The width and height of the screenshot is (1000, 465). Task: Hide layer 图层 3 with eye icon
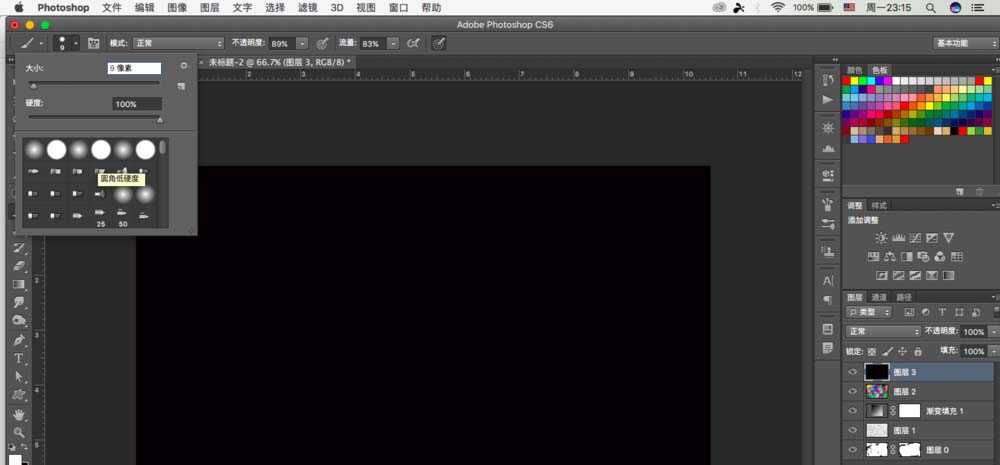click(853, 372)
